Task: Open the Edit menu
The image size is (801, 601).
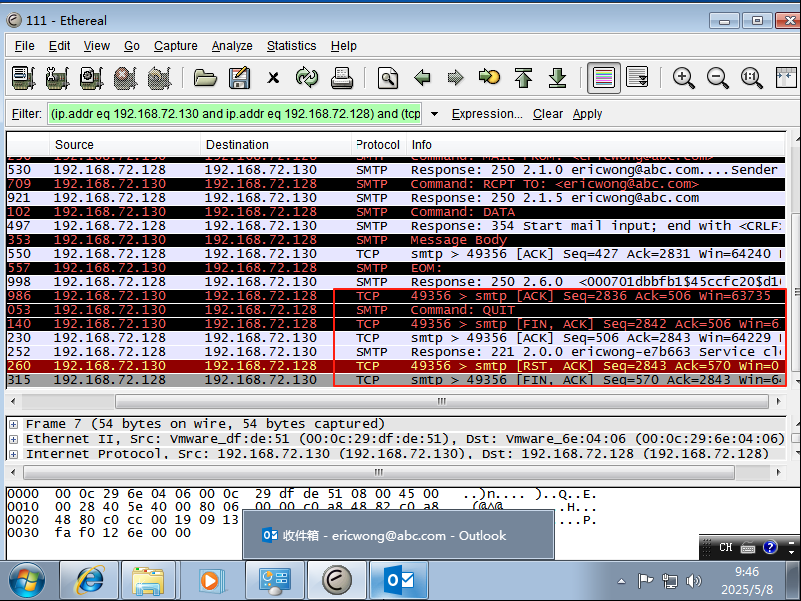Action: (x=59, y=46)
